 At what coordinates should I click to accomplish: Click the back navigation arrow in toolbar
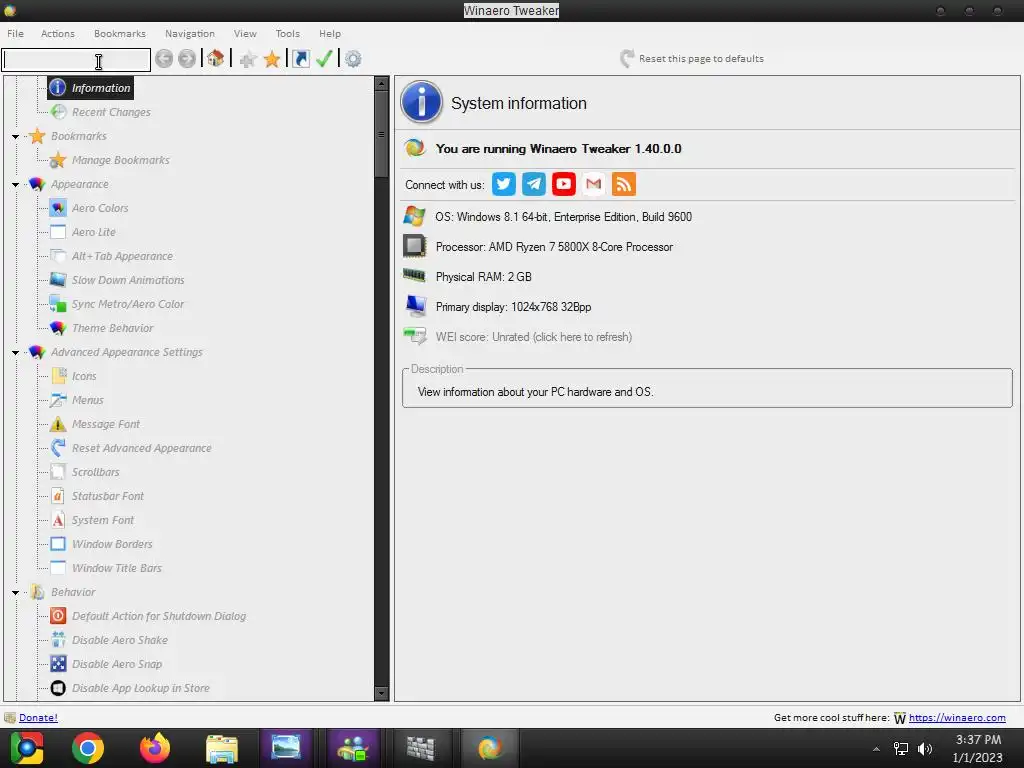pyautogui.click(x=165, y=59)
